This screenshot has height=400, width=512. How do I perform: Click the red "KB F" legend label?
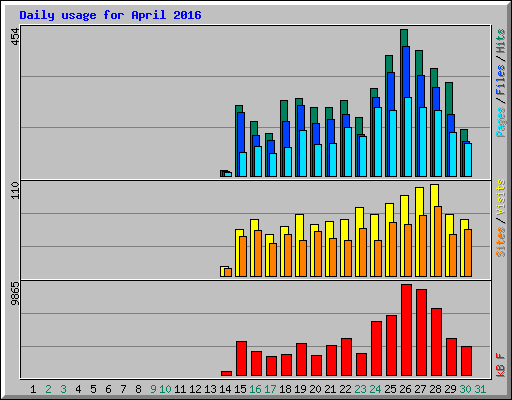point(500,365)
